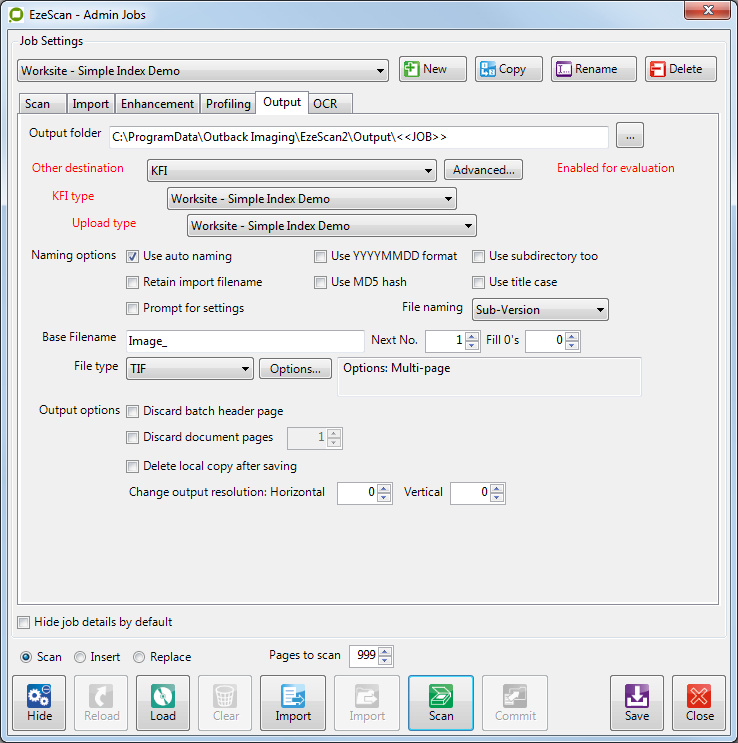
Task: Click the Hide button with gear icon
Action: pos(40,703)
